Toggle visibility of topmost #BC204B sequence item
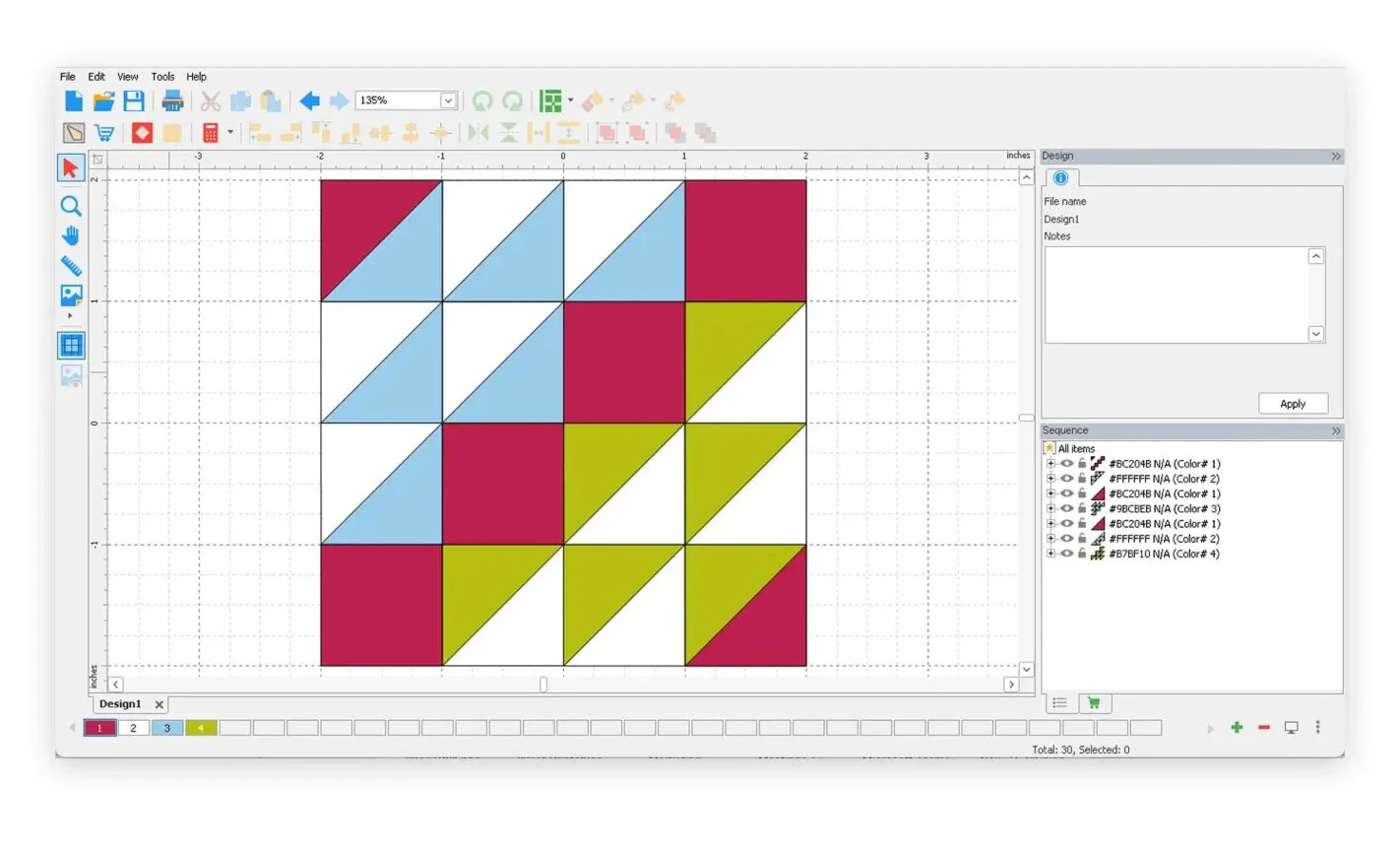 point(1066,464)
